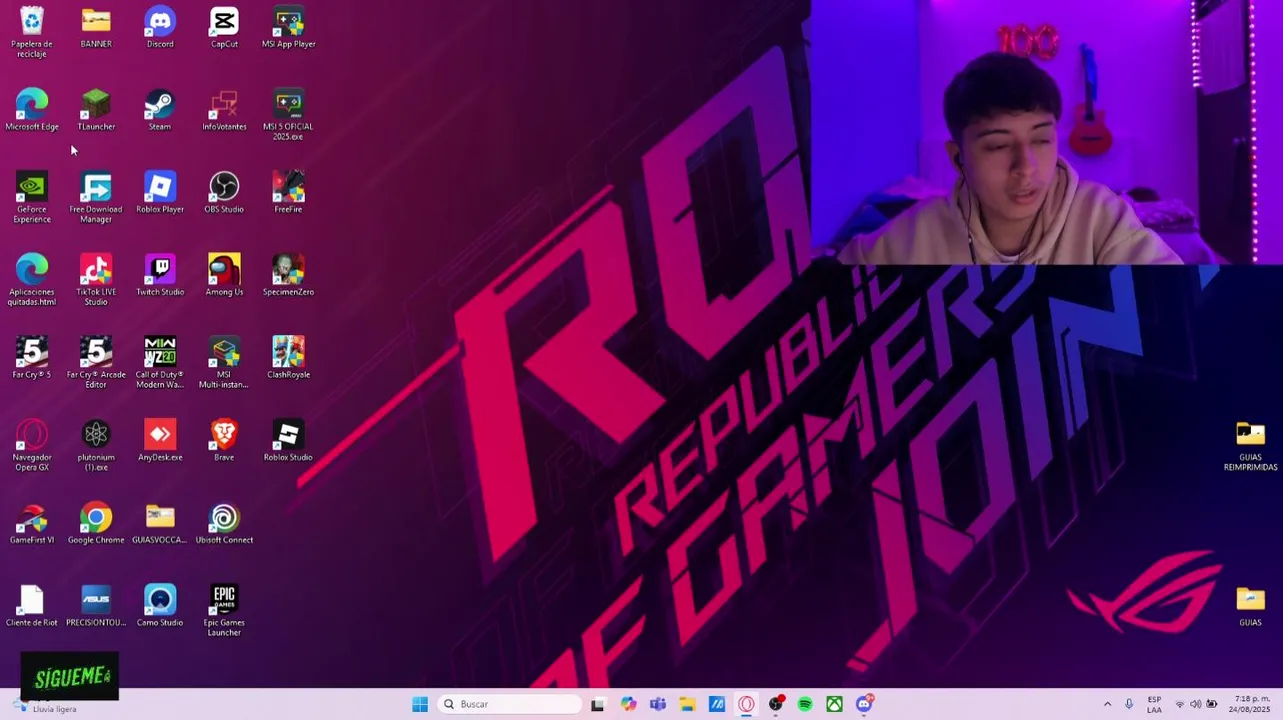Select the Navegador Opera GX icon
The width and height of the screenshot is (1283, 720).
point(32,446)
